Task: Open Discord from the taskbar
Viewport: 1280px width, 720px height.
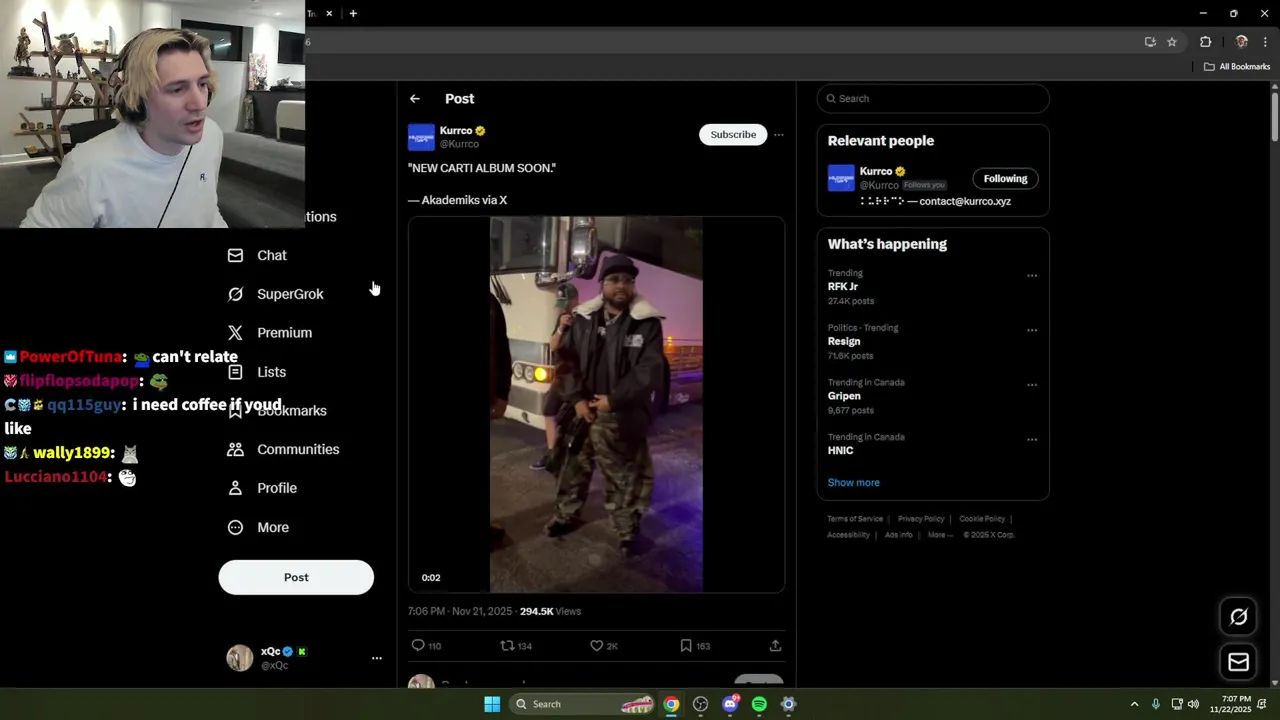Action: 730,704
